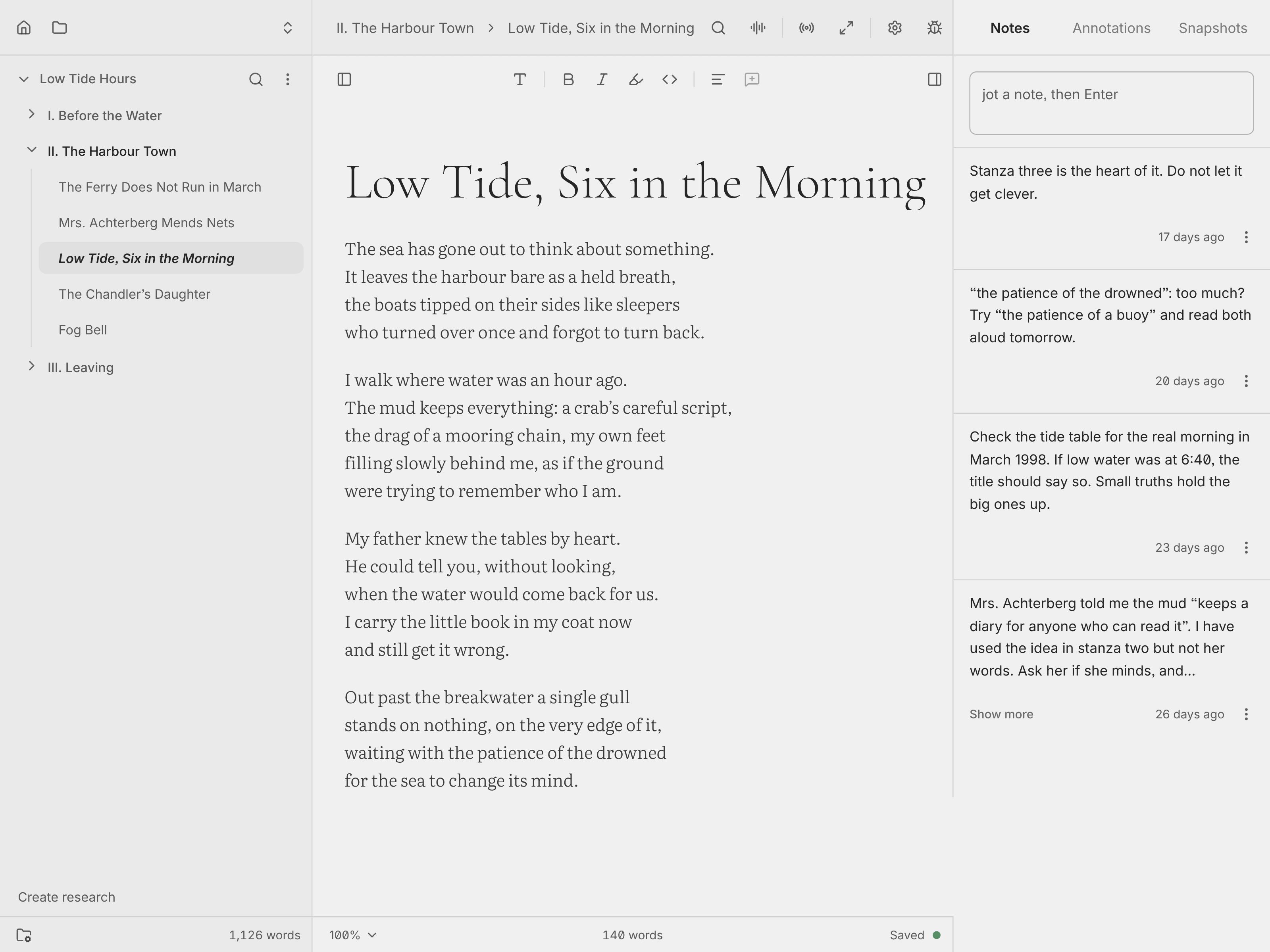Open Mrs. Achterberg Mends Nets
The image size is (1270, 952).
(146, 223)
